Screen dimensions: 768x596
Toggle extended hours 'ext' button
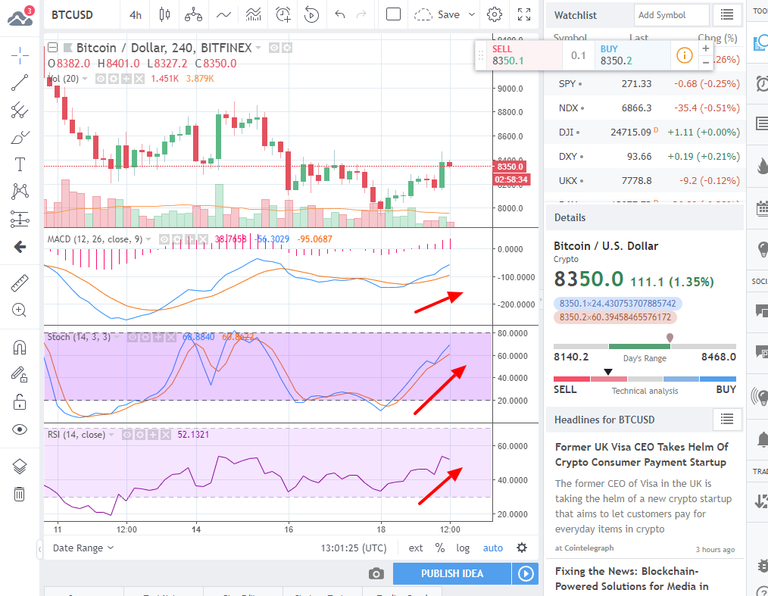415,548
